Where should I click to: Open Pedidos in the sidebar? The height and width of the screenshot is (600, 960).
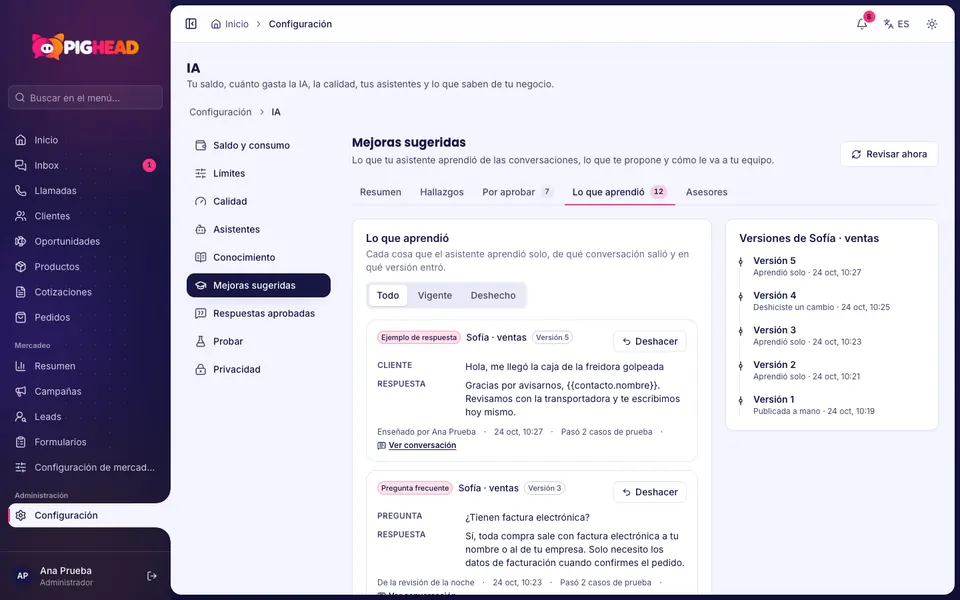(x=85, y=317)
